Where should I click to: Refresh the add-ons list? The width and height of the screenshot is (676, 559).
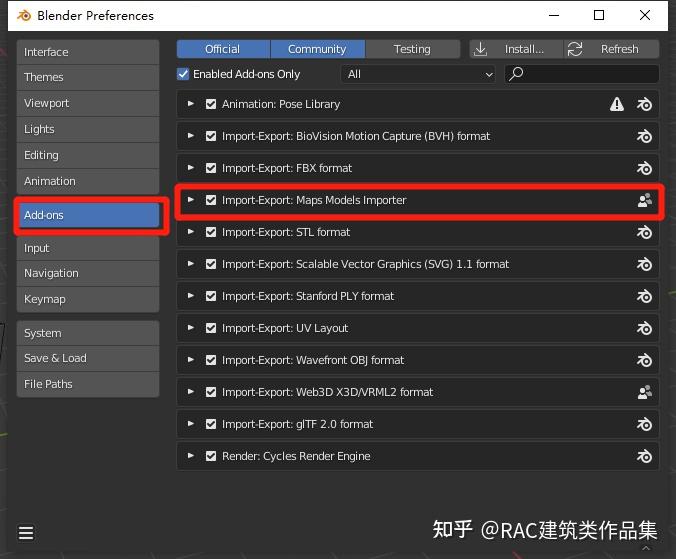coord(611,49)
